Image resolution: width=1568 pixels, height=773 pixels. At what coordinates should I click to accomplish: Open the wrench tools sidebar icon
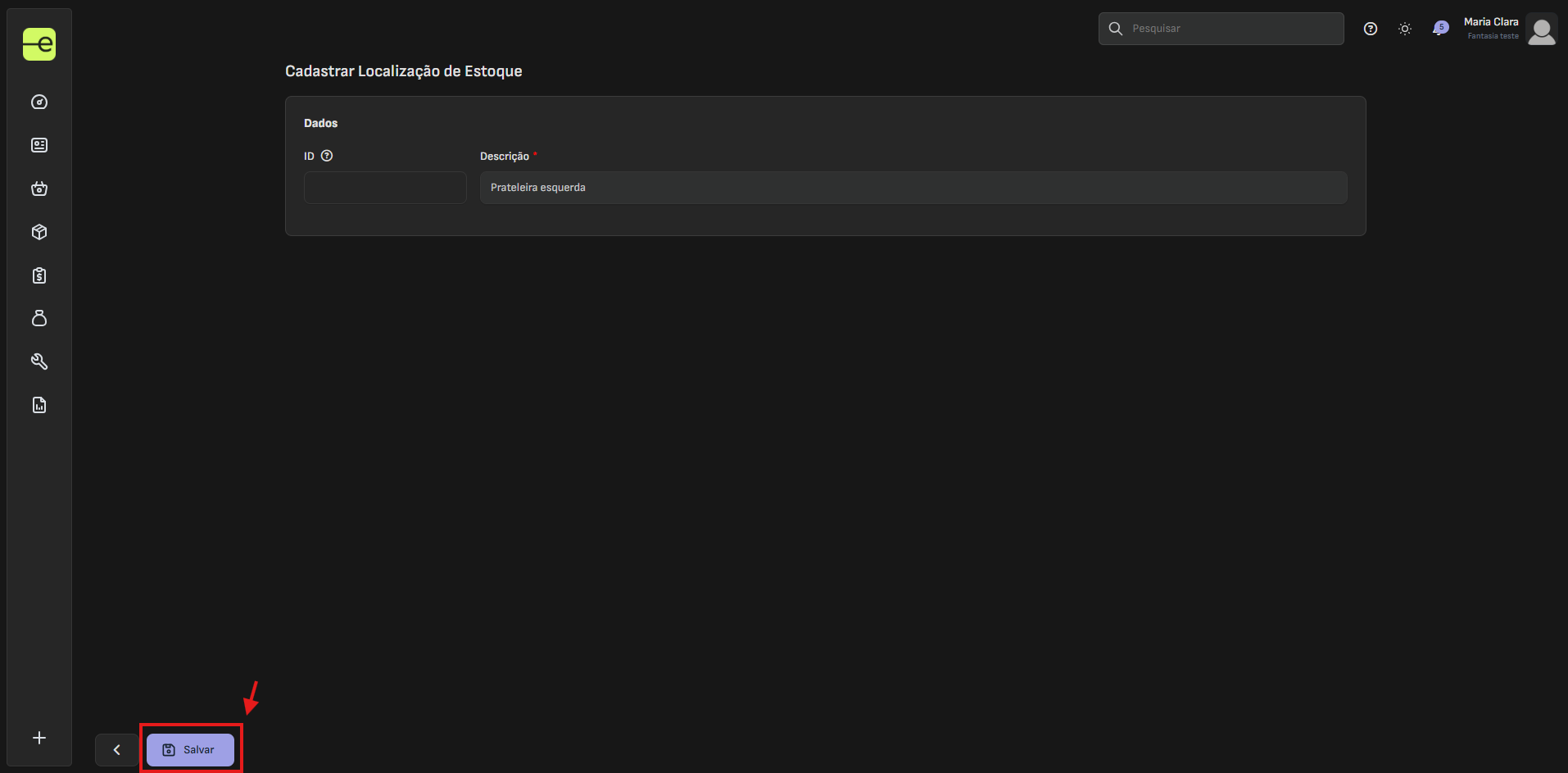tap(39, 361)
